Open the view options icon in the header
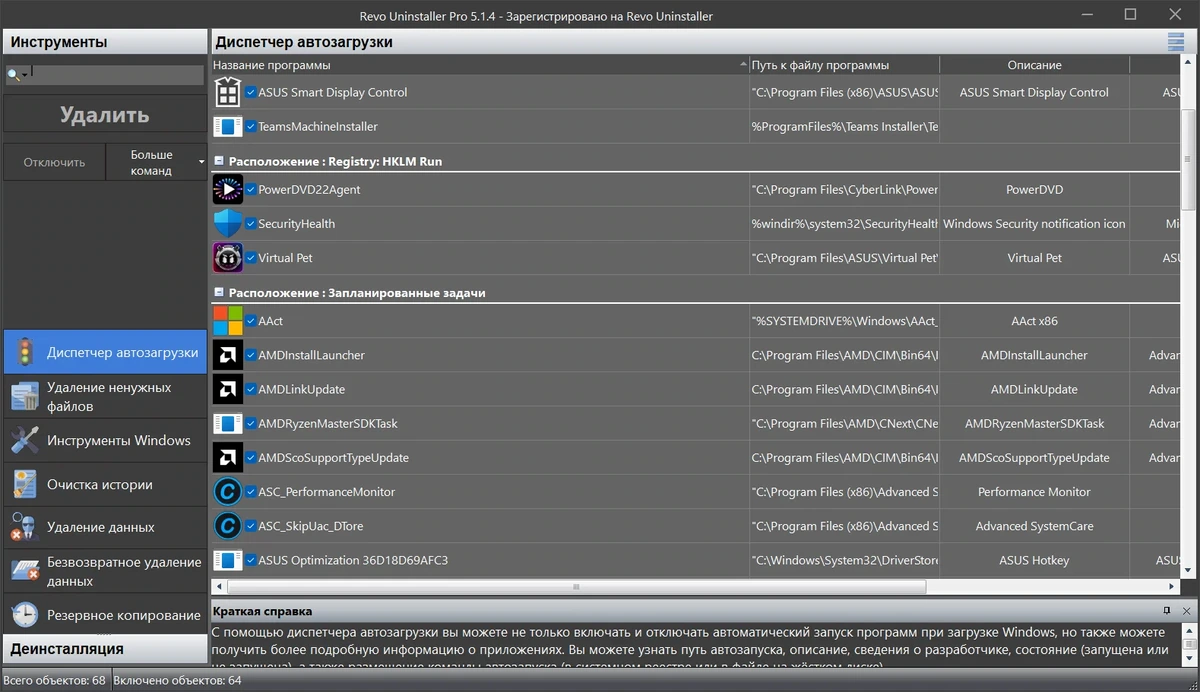Image resolution: width=1200 pixels, height=692 pixels. tap(1175, 42)
